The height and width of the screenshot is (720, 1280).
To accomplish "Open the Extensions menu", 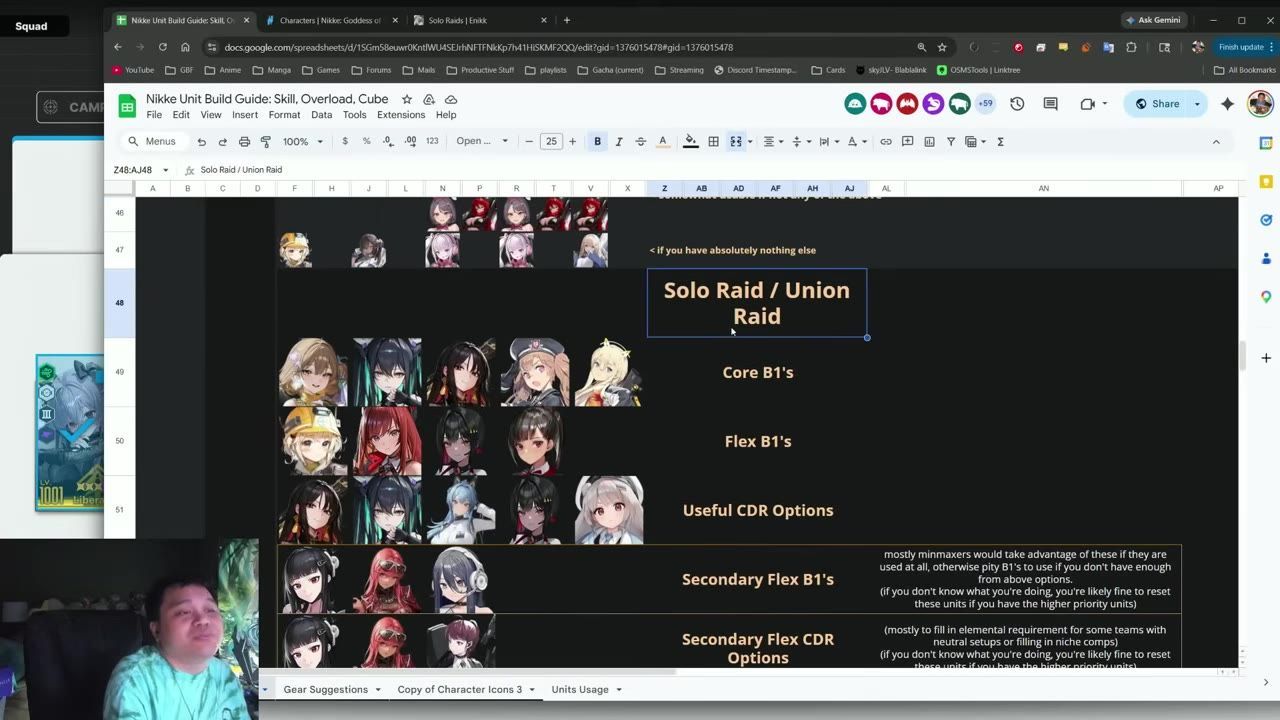I will [x=401, y=115].
